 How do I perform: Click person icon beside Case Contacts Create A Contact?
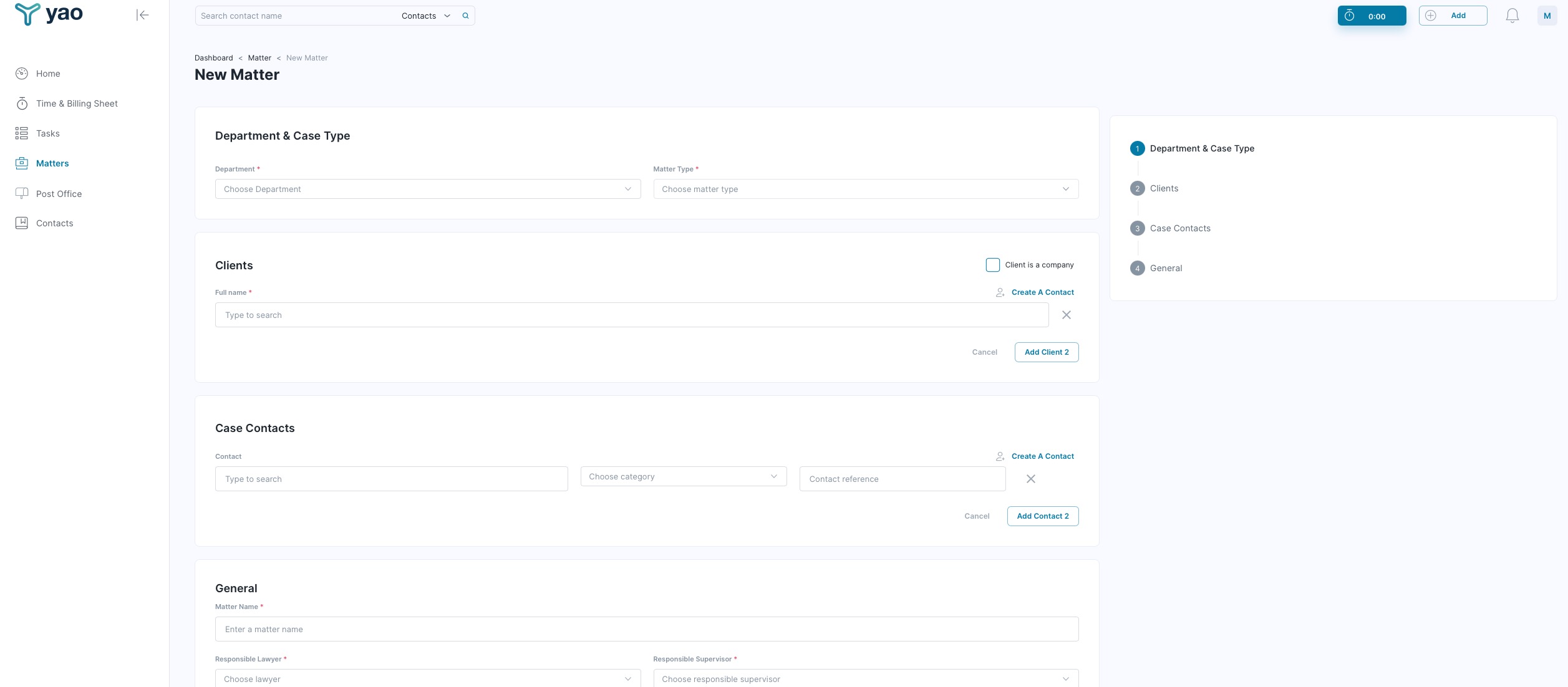click(x=1000, y=456)
